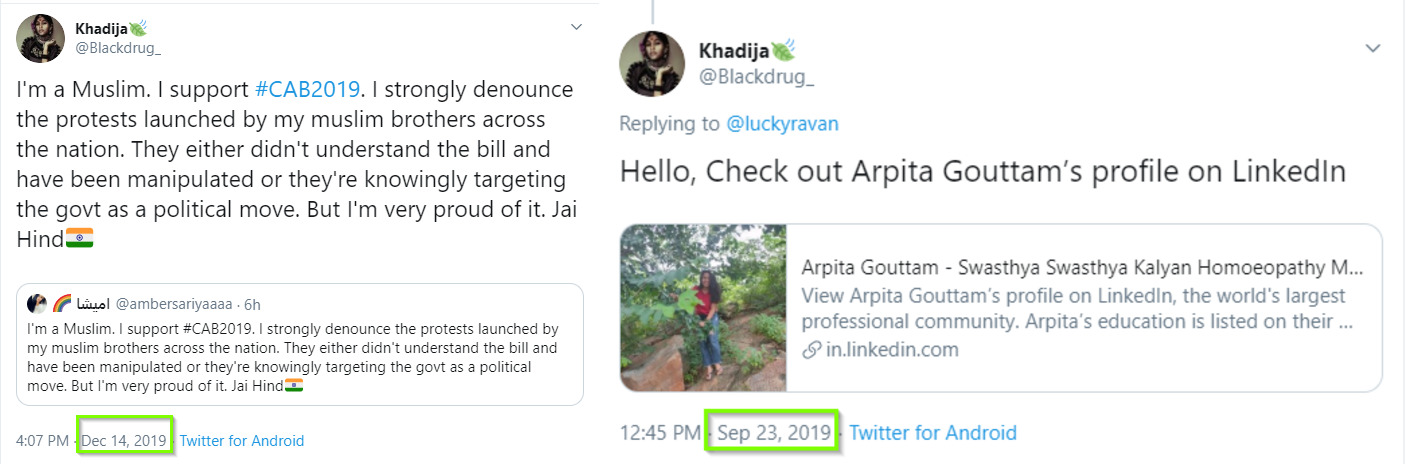Open tweet options chevron on the CAB2019 tweet
This screenshot has height=464, width=1406.
(575, 27)
